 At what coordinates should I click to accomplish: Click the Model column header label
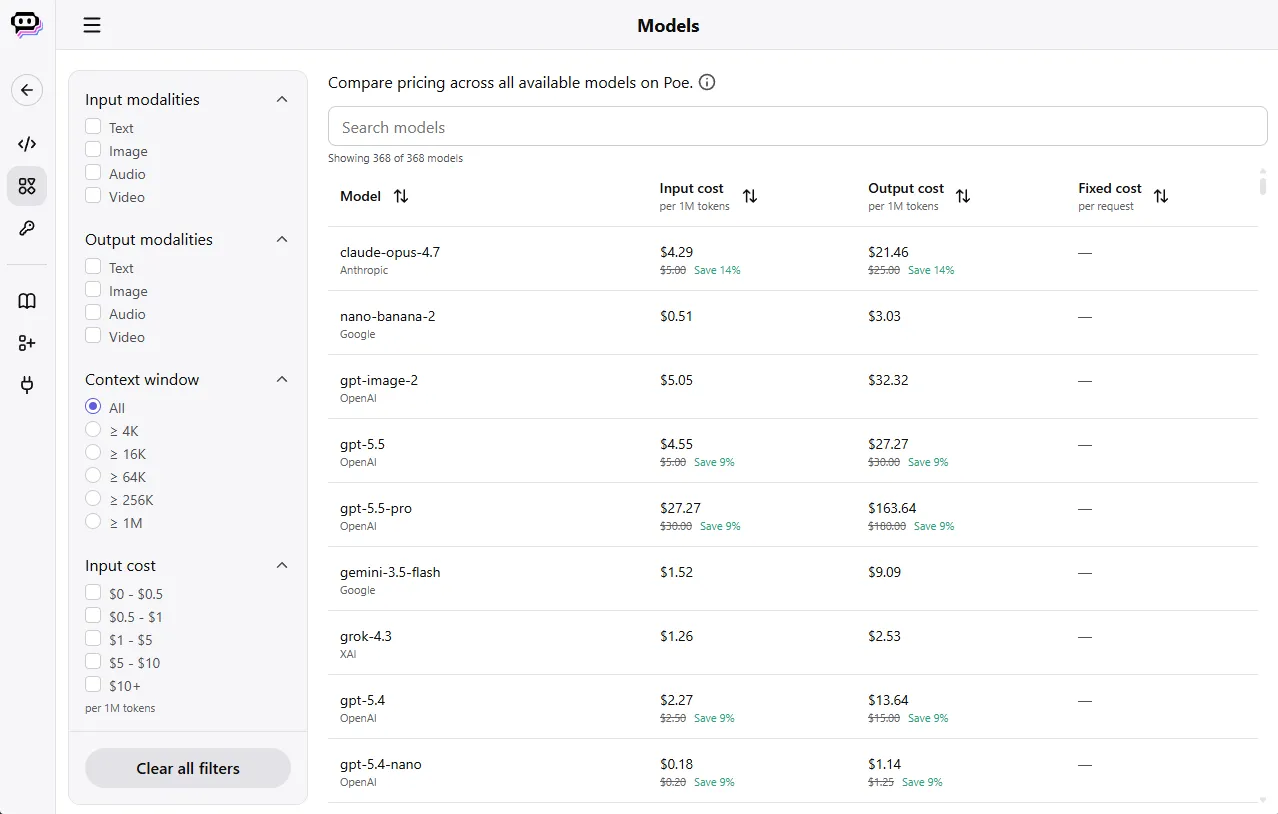tap(360, 196)
